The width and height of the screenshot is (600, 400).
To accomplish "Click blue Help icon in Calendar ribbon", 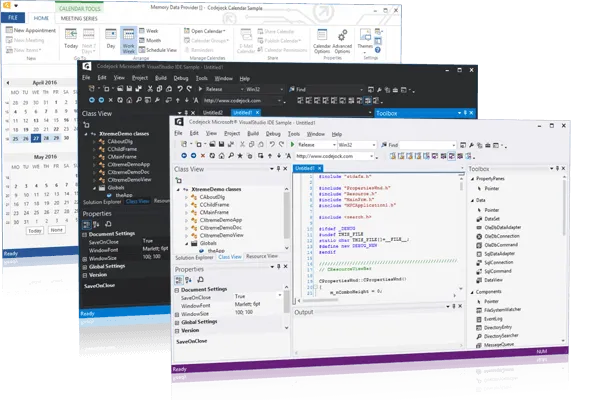I will pyautogui.click(x=378, y=50).
